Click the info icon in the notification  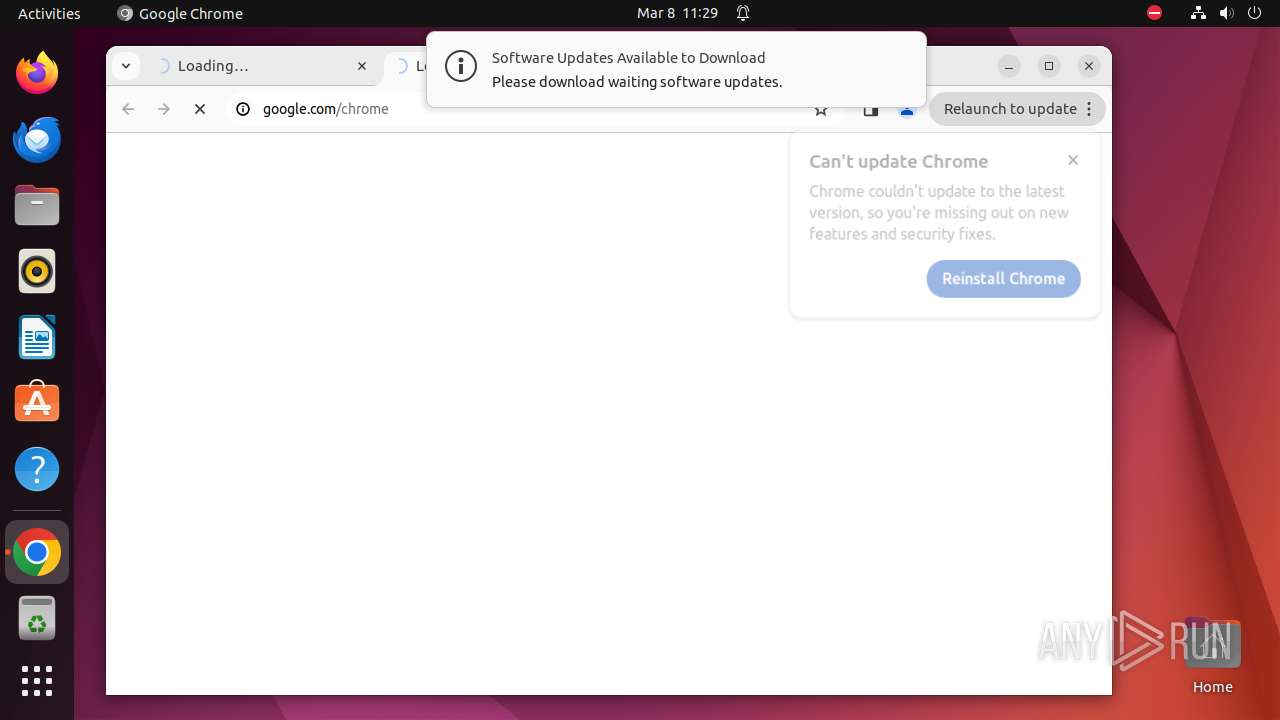[x=461, y=67]
